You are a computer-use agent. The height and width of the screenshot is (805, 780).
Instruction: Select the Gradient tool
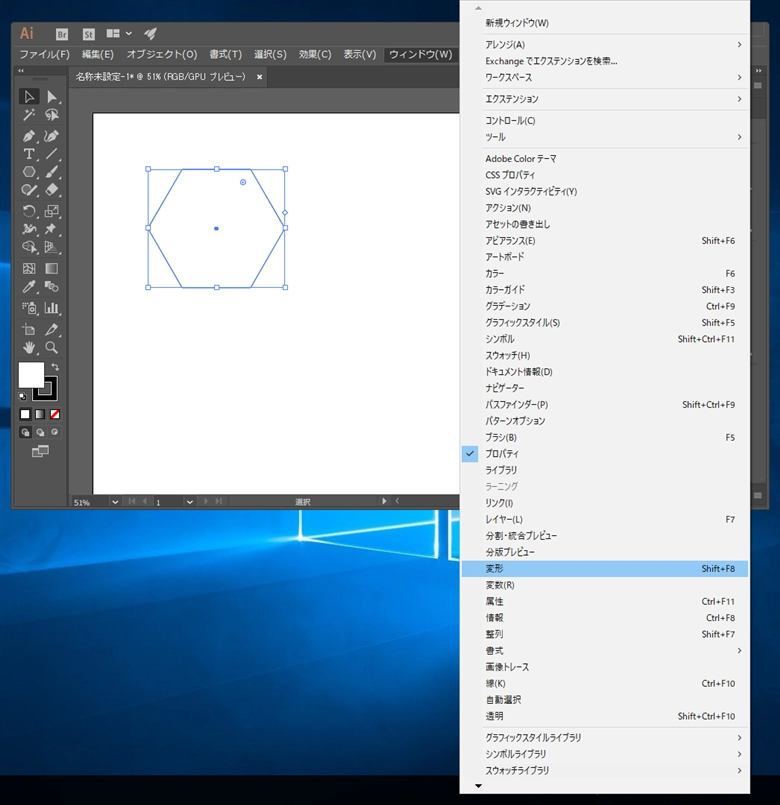(x=52, y=269)
